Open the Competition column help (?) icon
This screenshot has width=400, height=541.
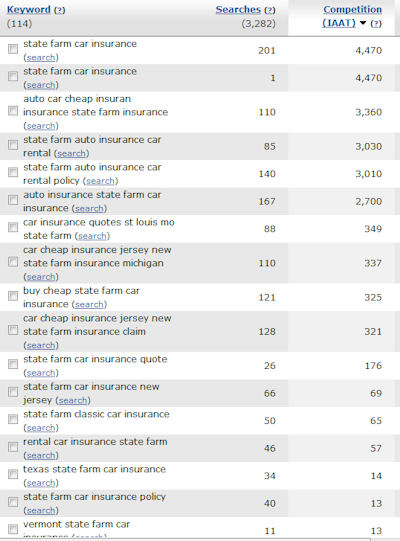tap(376, 23)
